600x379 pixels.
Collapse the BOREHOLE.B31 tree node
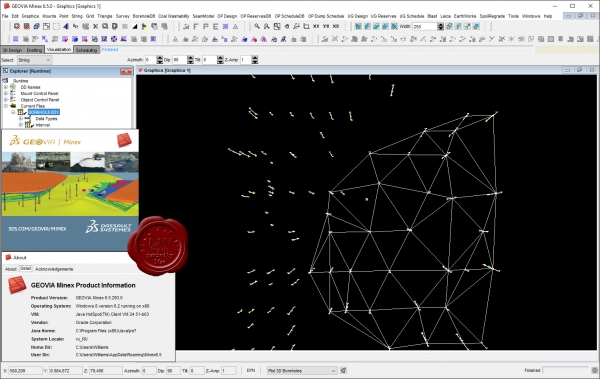pos(13,112)
